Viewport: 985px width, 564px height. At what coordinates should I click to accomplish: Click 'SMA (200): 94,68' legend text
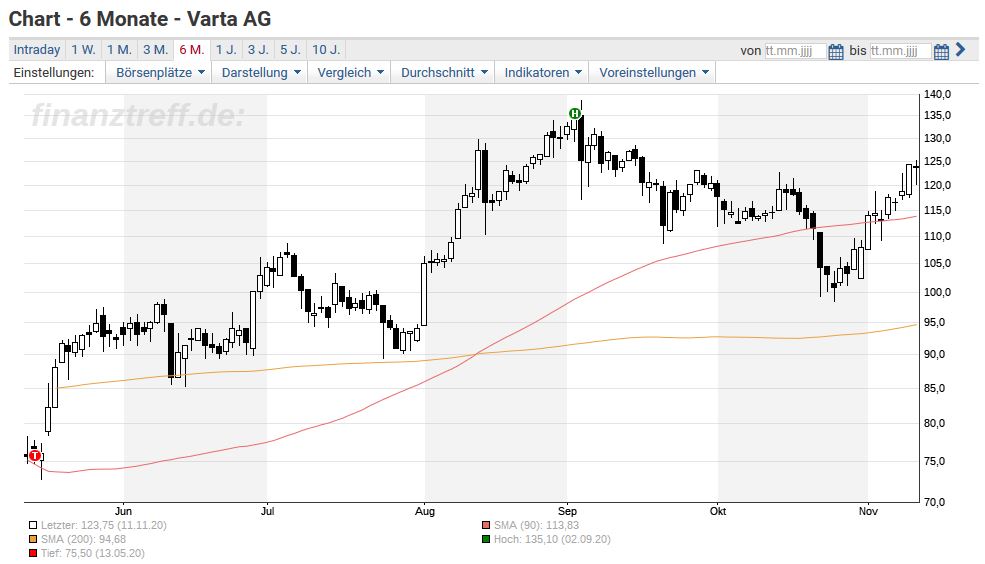83,540
